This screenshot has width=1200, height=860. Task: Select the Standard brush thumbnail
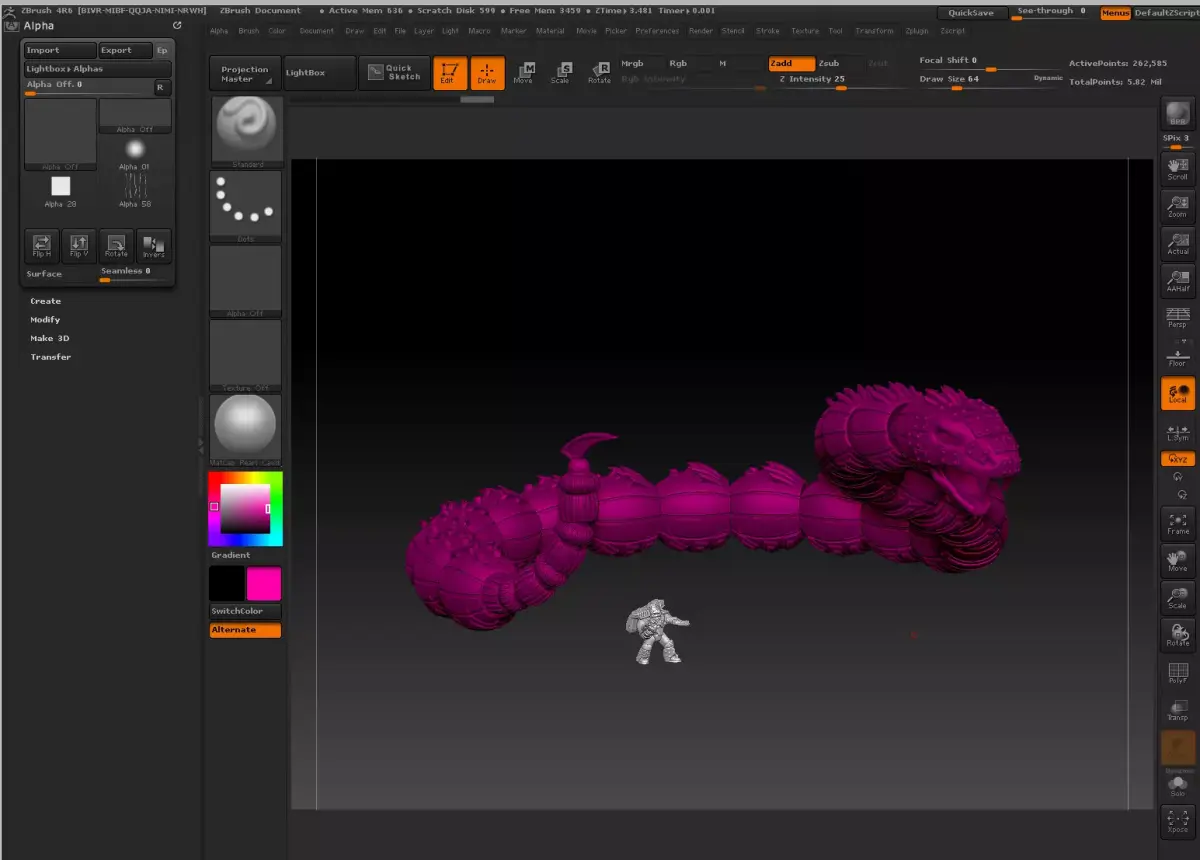247,131
